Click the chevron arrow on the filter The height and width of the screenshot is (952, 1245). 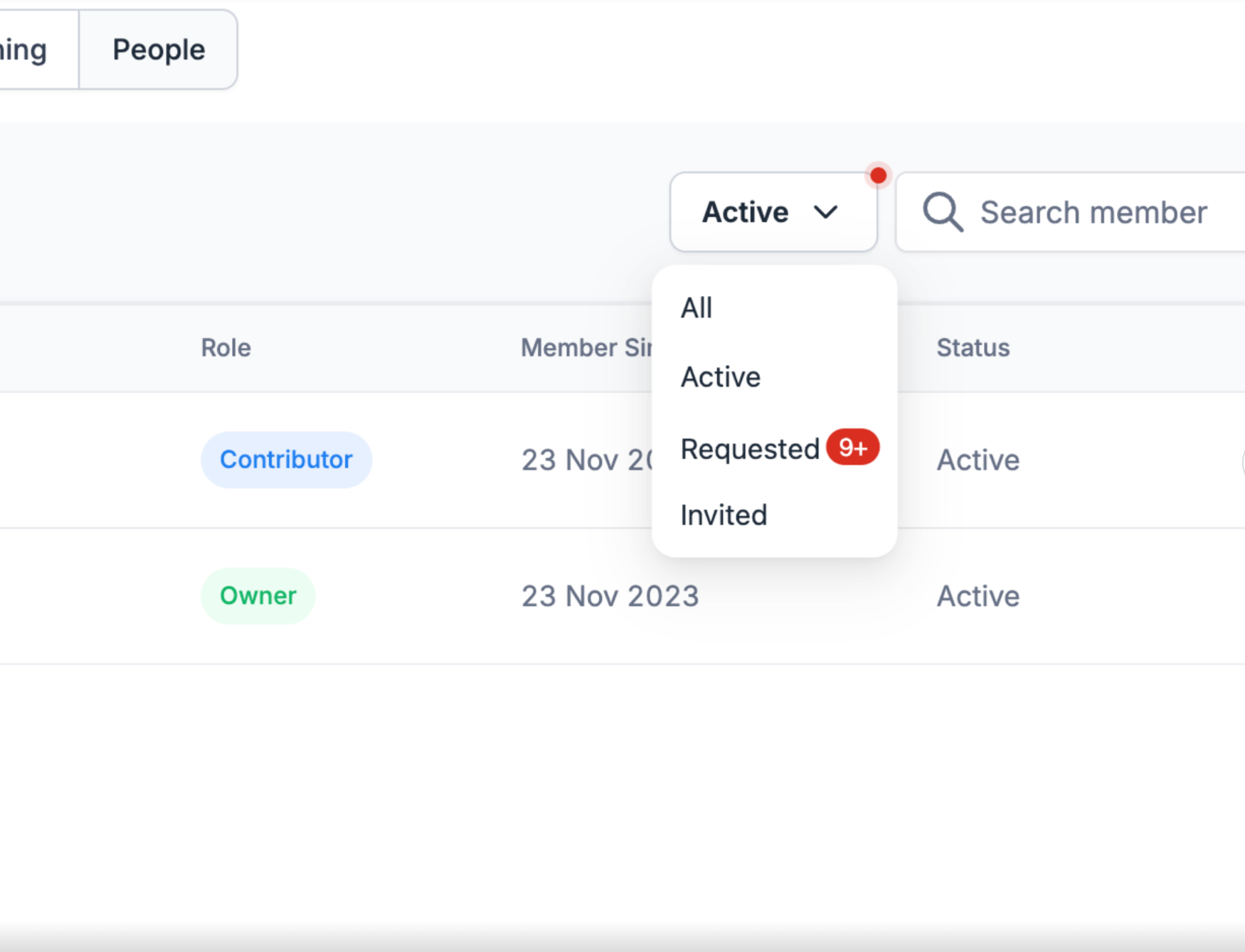click(825, 212)
